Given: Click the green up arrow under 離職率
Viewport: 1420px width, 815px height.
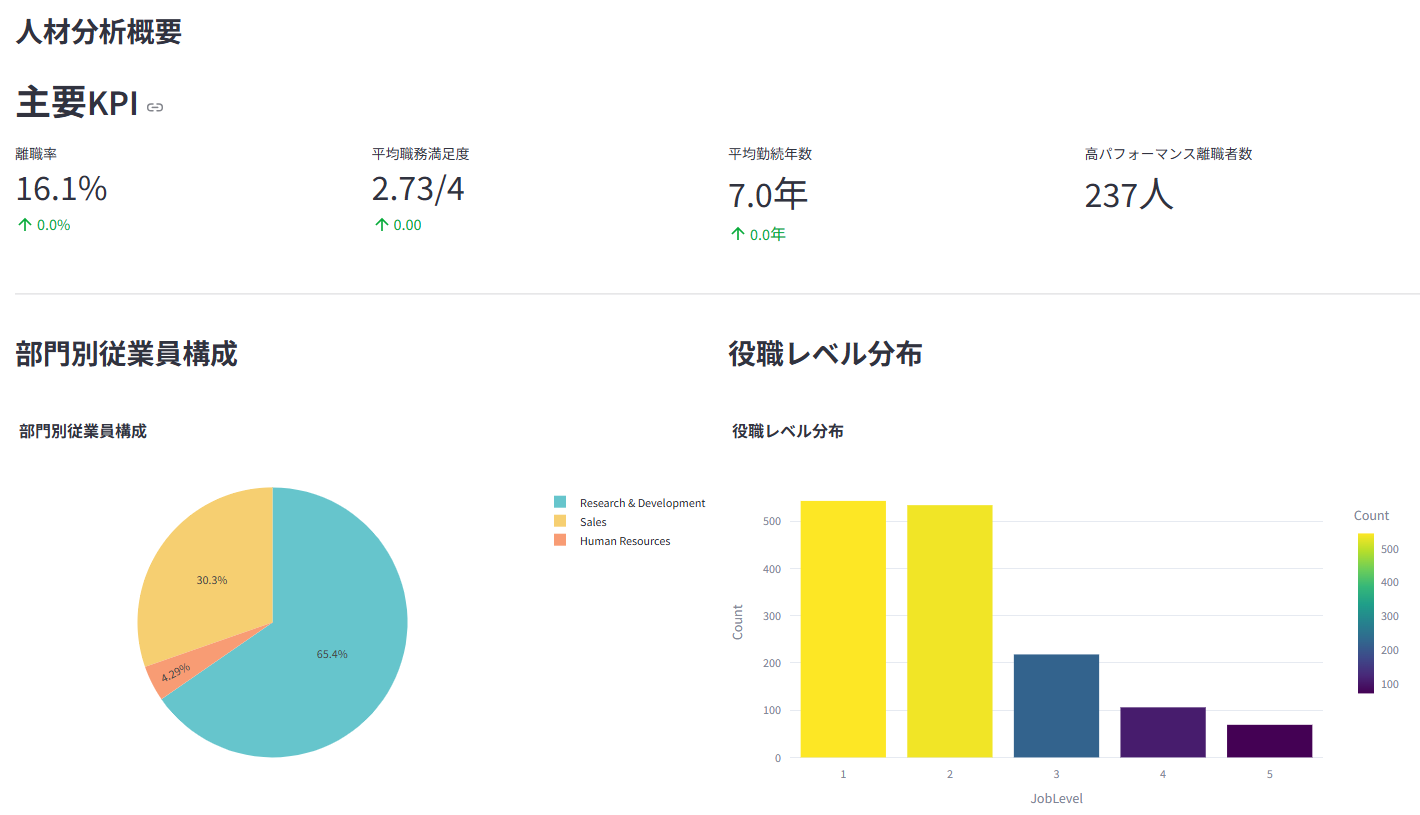Looking at the screenshot, I should [x=22, y=224].
